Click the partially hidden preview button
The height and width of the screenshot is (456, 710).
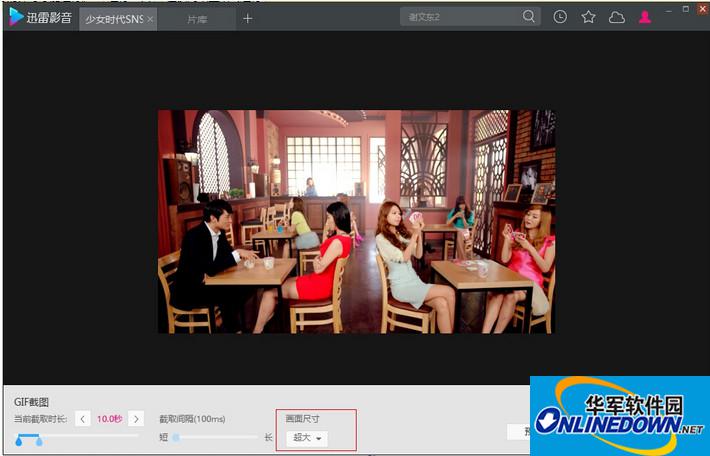pyautogui.click(x=518, y=432)
